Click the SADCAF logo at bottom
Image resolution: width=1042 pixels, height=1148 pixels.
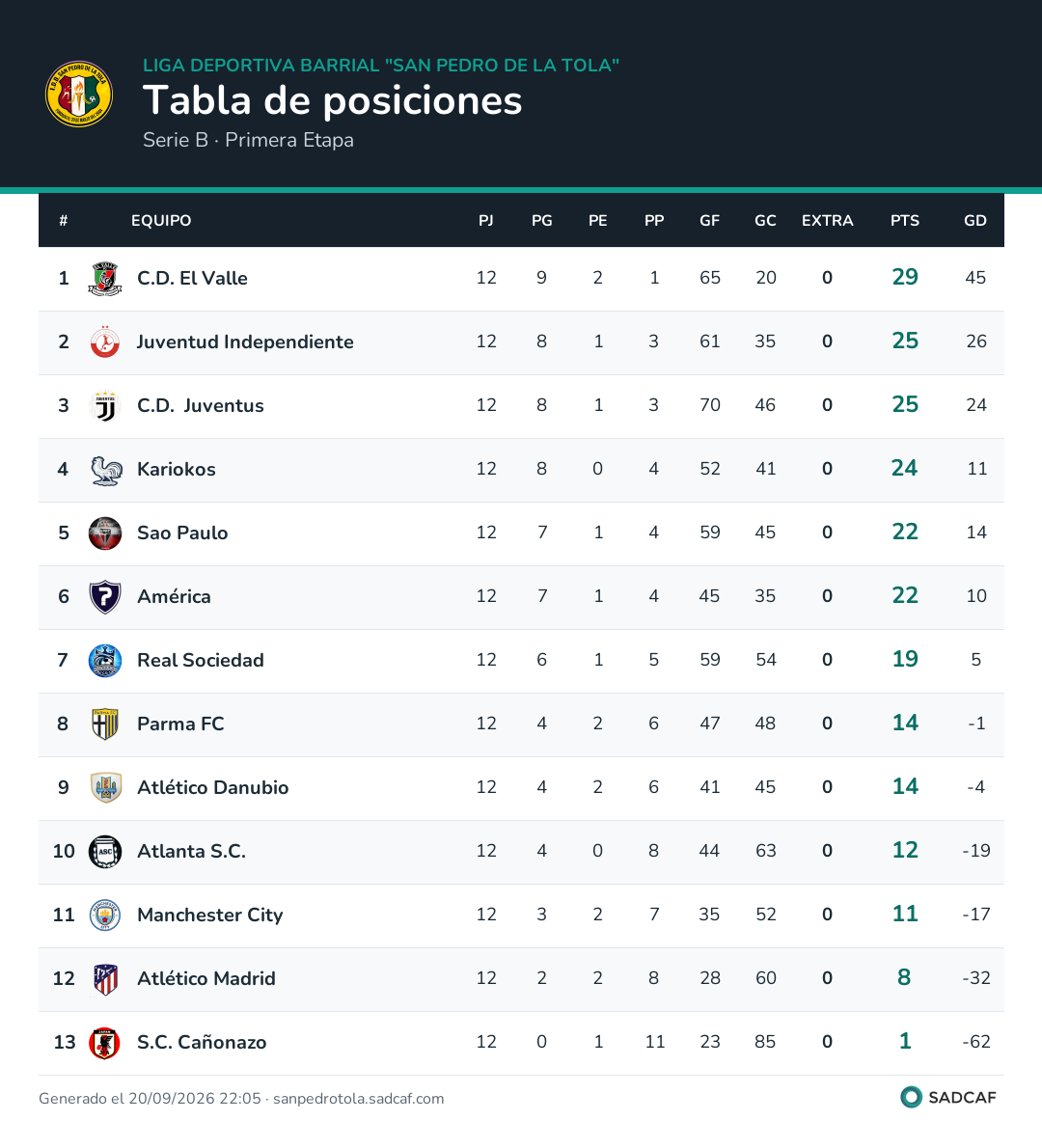pos(948,1097)
